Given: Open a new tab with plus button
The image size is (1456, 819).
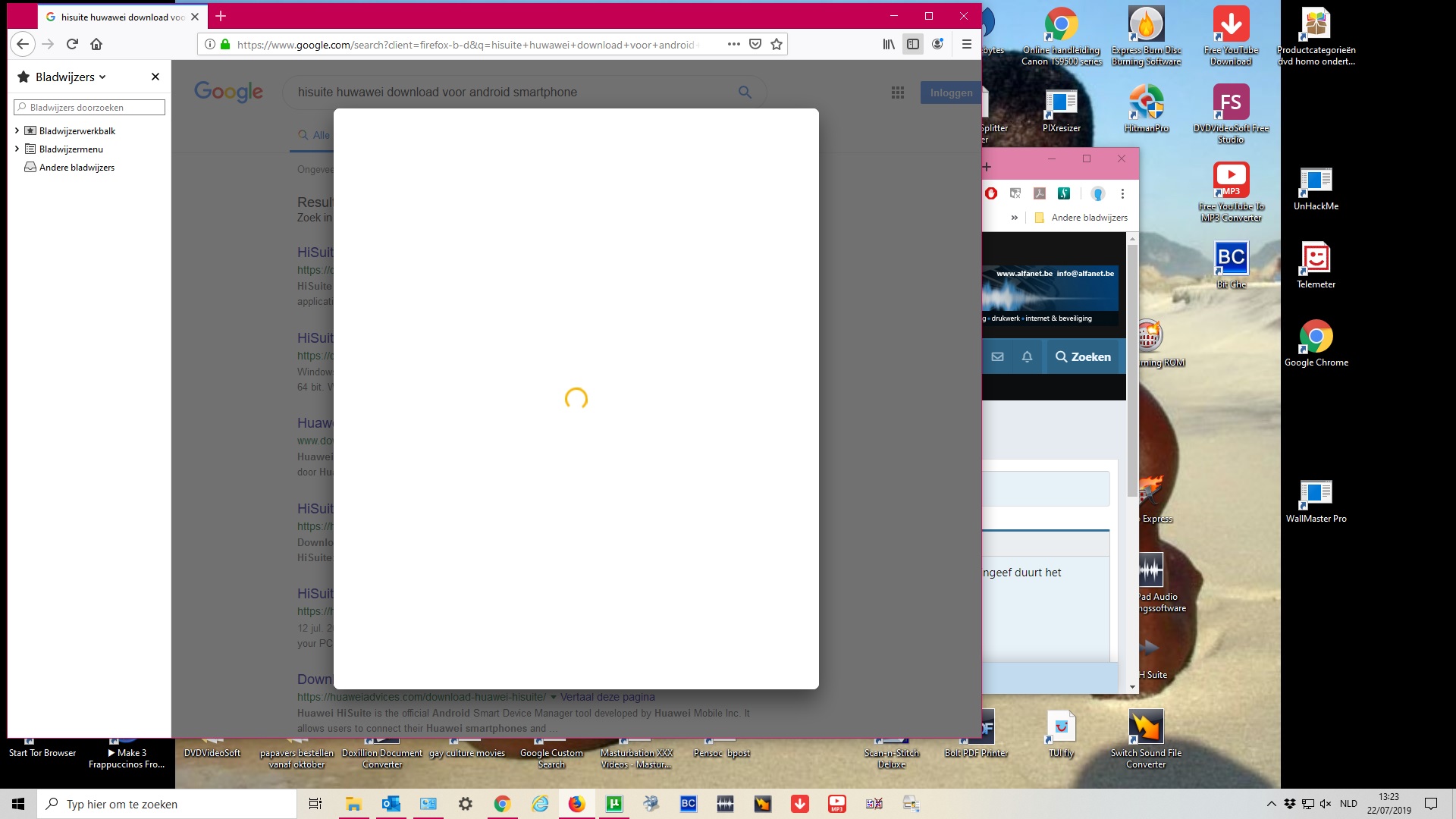Looking at the screenshot, I should [x=221, y=16].
